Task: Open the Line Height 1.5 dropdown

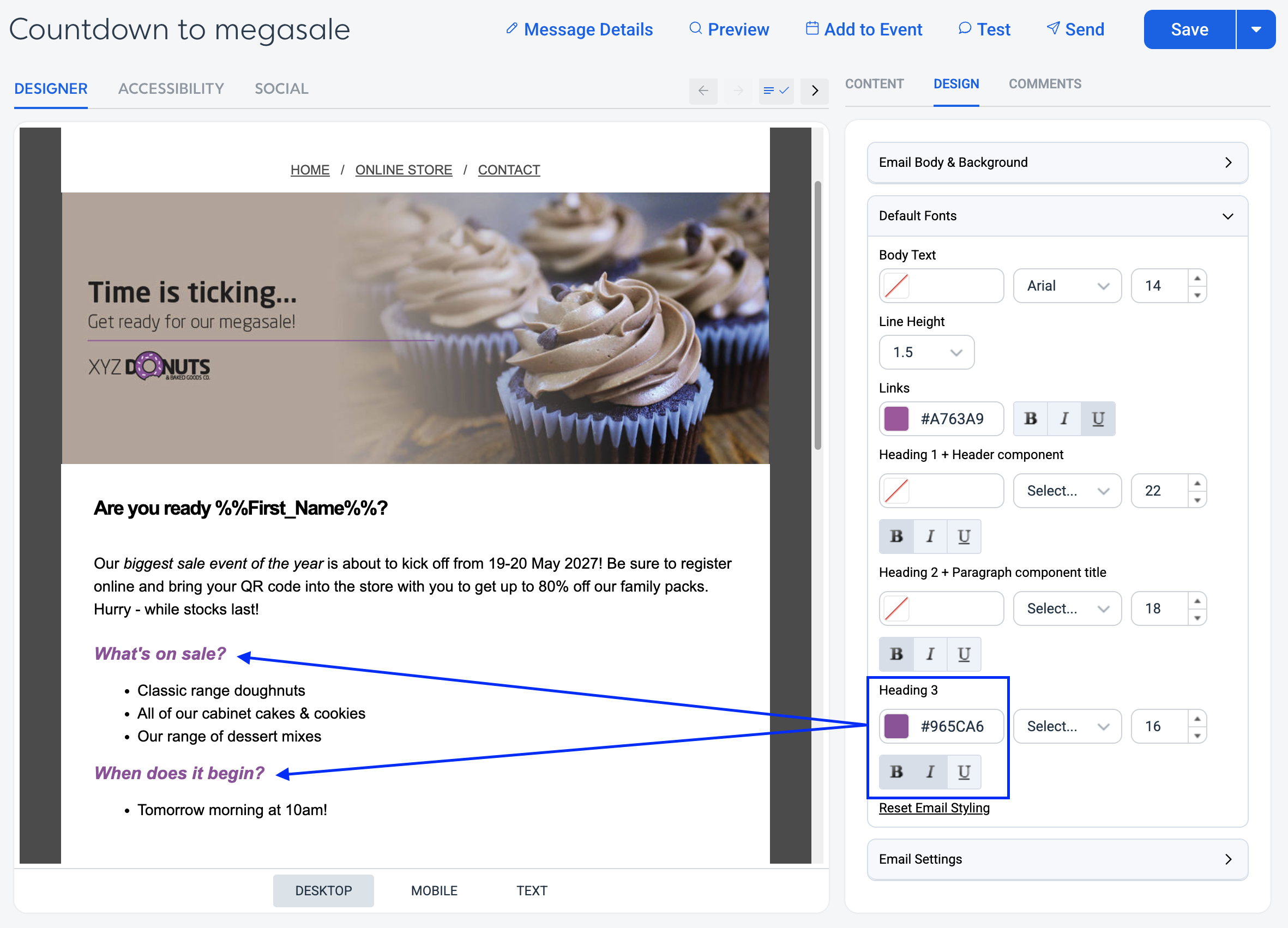Action: point(926,352)
